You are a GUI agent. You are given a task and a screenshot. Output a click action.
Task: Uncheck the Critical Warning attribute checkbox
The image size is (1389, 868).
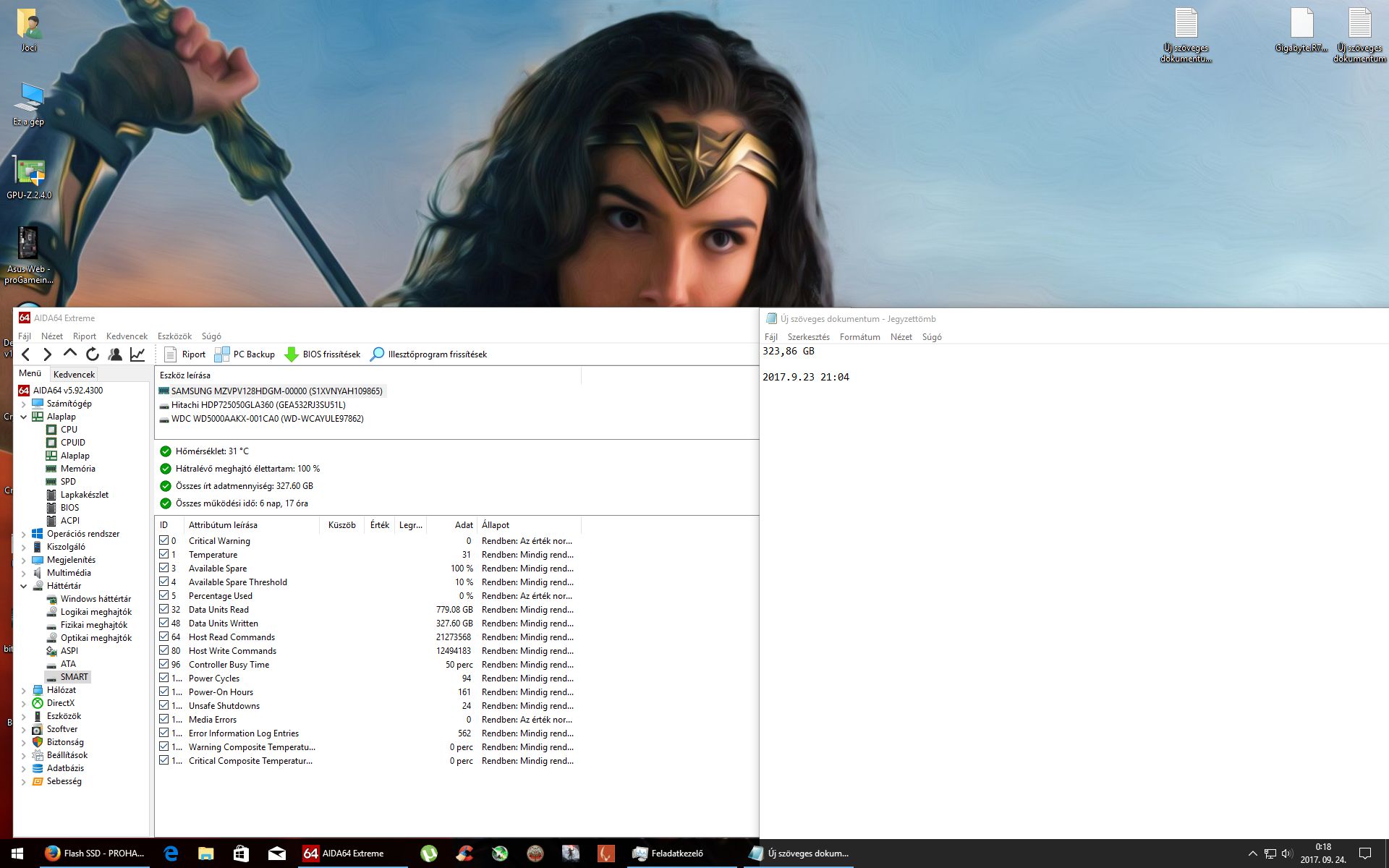click(x=164, y=540)
